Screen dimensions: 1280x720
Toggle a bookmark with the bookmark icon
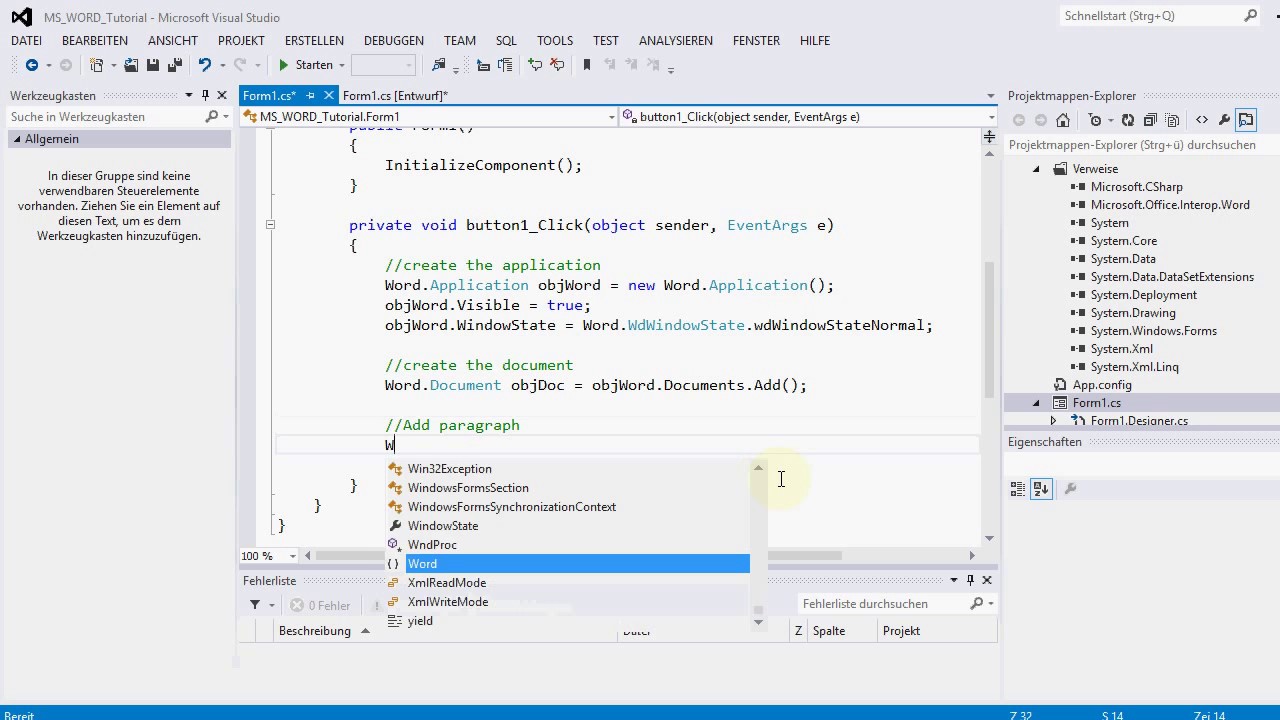(587, 65)
